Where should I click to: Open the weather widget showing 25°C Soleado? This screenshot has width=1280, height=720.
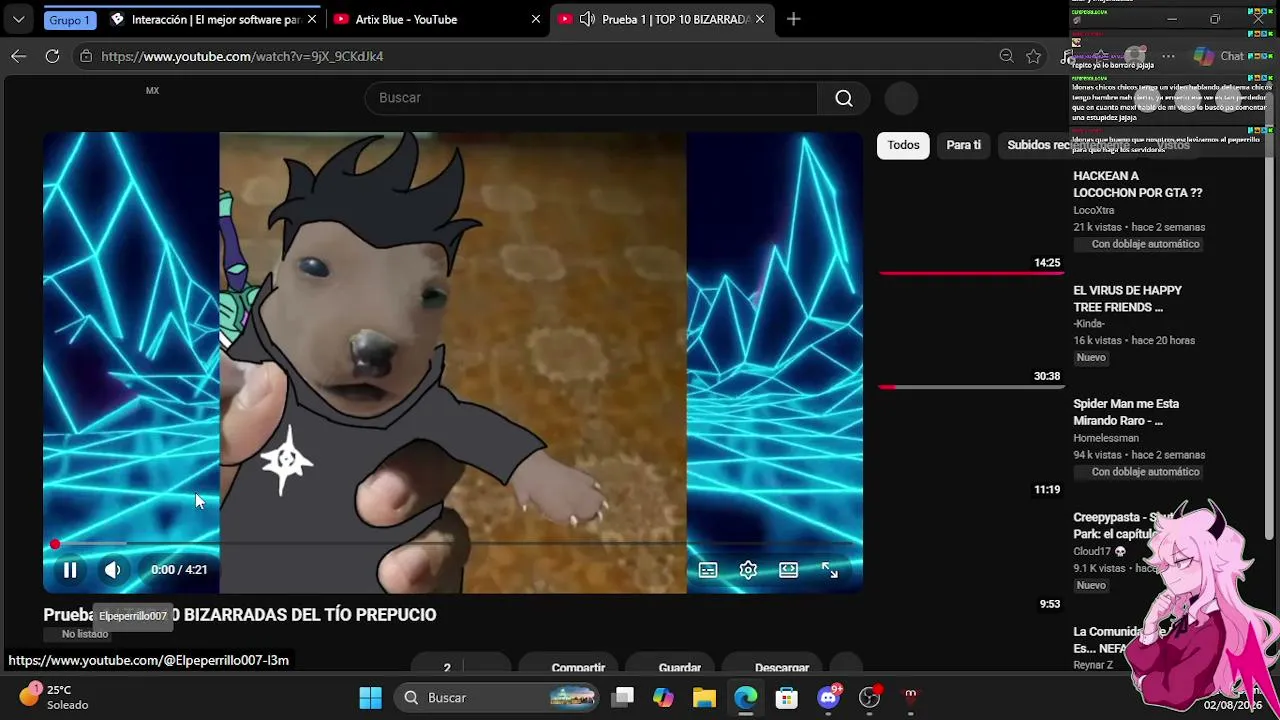55,697
